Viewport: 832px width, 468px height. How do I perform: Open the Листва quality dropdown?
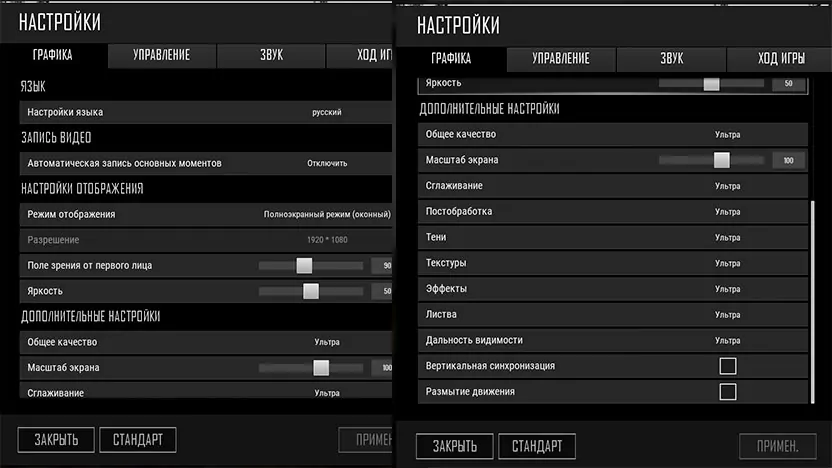click(x=727, y=315)
